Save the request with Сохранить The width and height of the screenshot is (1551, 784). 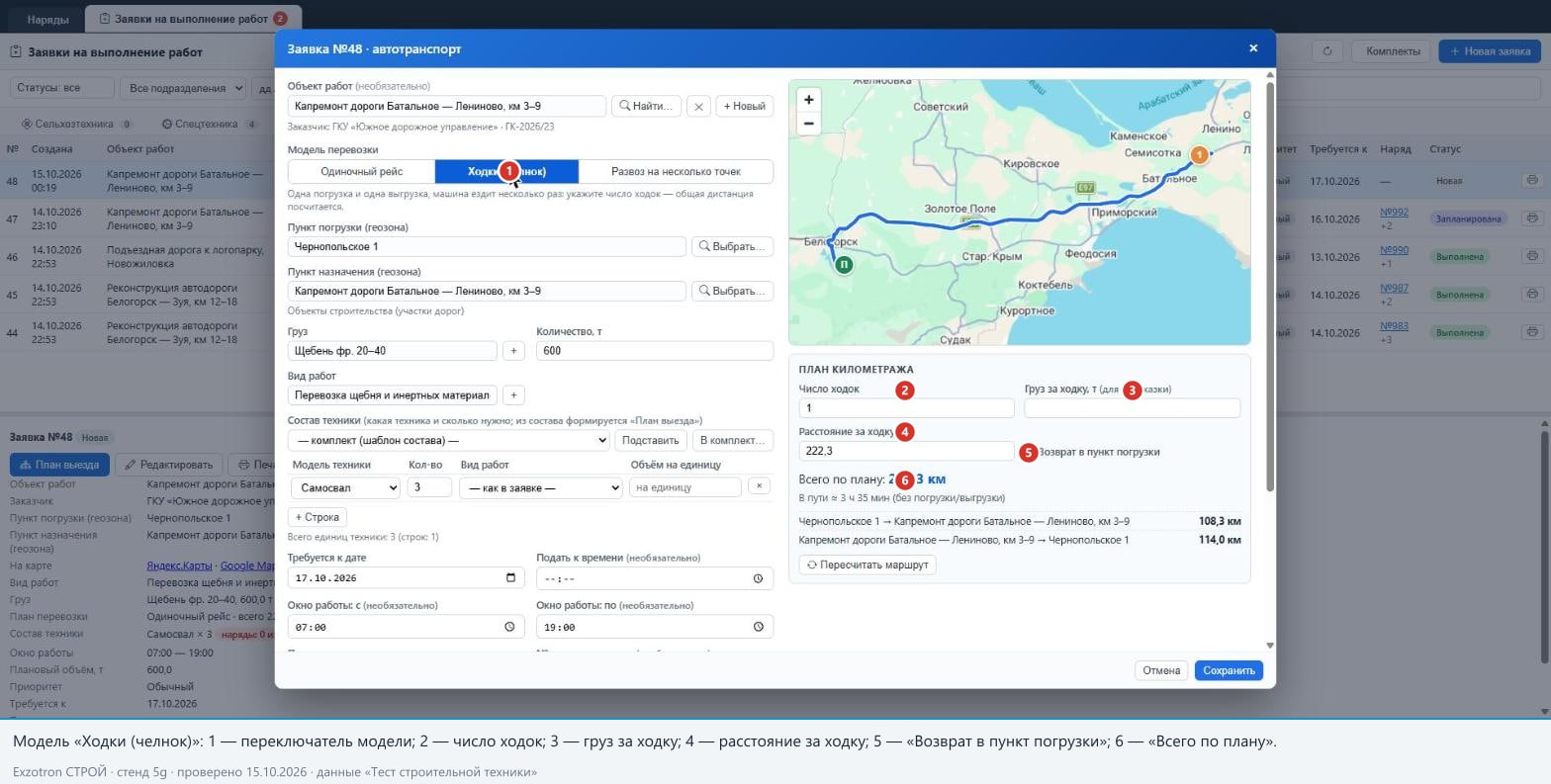pos(1229,670)
